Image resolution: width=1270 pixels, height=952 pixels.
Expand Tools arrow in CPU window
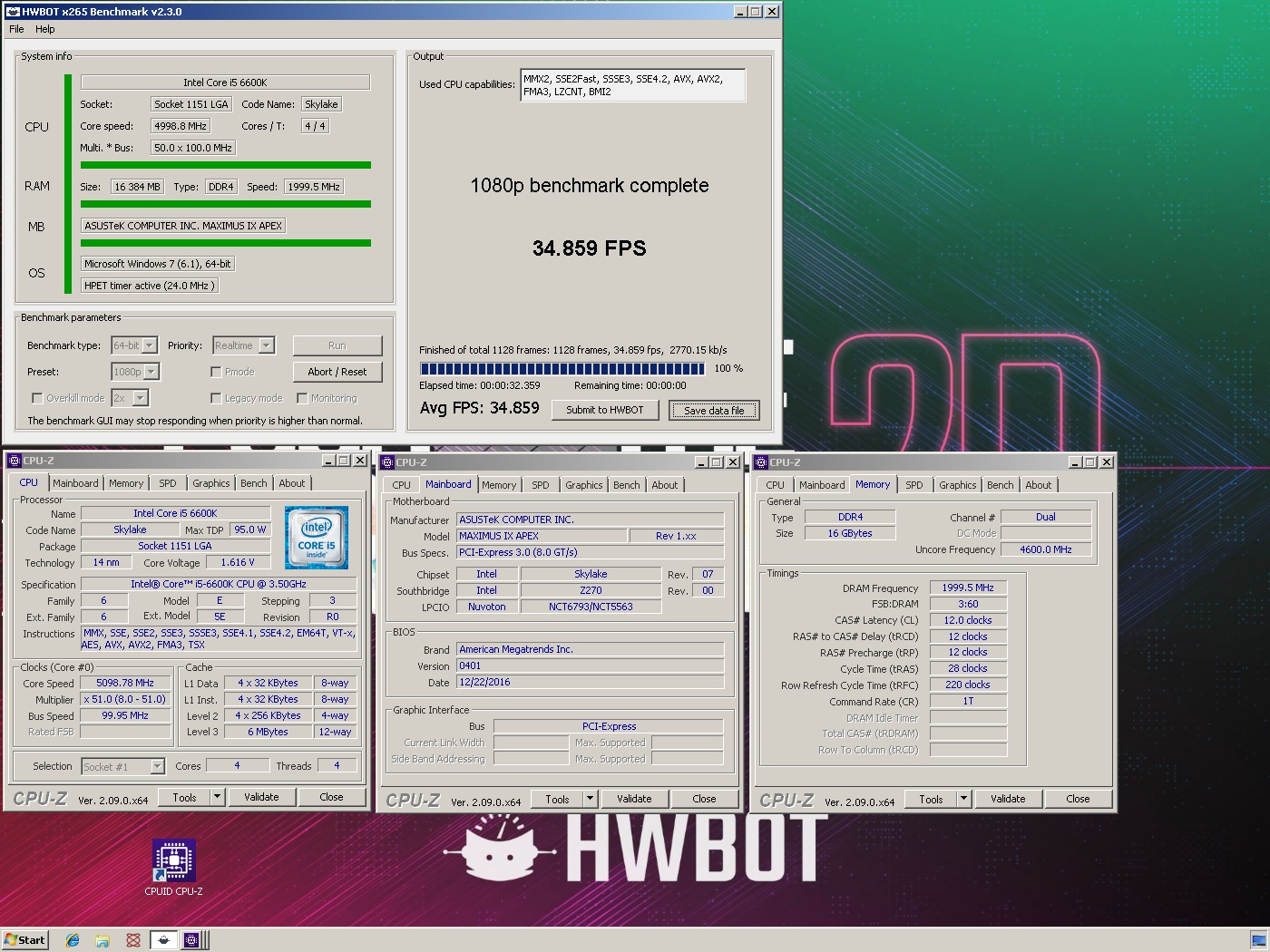pos(217,797)
